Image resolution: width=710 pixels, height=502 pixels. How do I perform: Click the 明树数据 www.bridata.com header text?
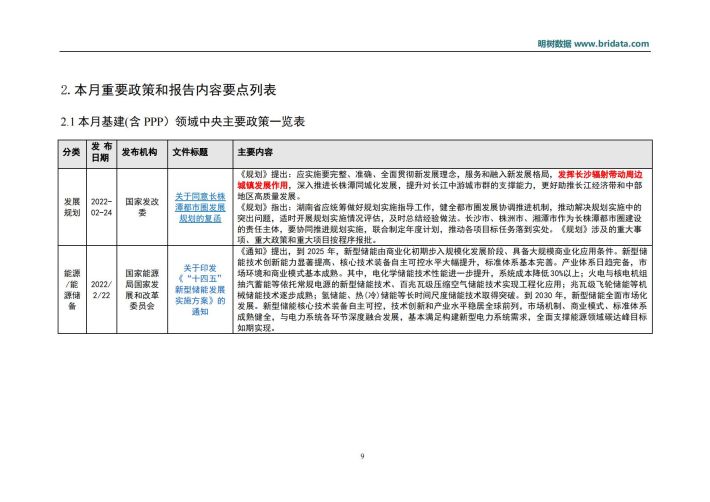593,44
